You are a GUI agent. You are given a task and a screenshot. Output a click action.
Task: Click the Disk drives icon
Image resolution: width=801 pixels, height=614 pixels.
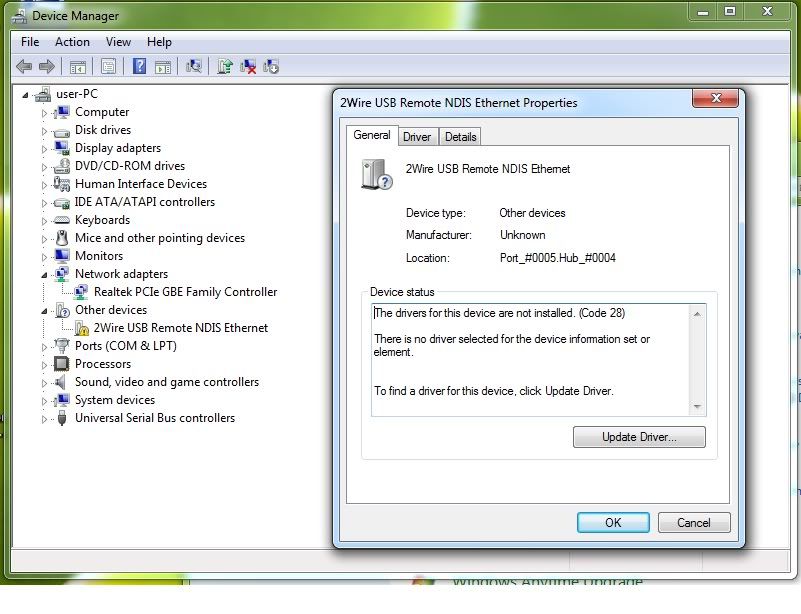61,131
